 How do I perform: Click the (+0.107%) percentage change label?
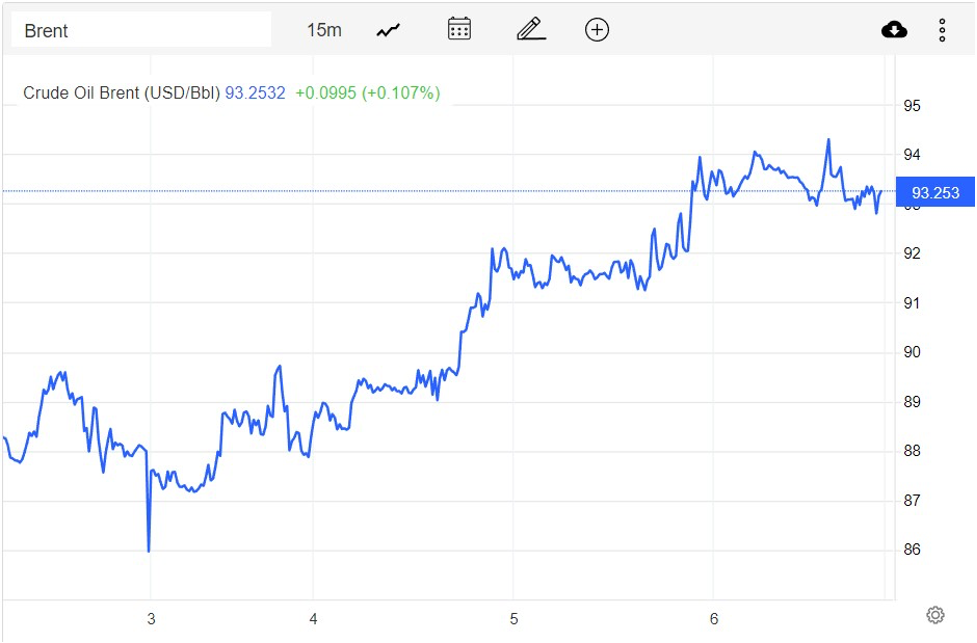(x=400, y=93)
